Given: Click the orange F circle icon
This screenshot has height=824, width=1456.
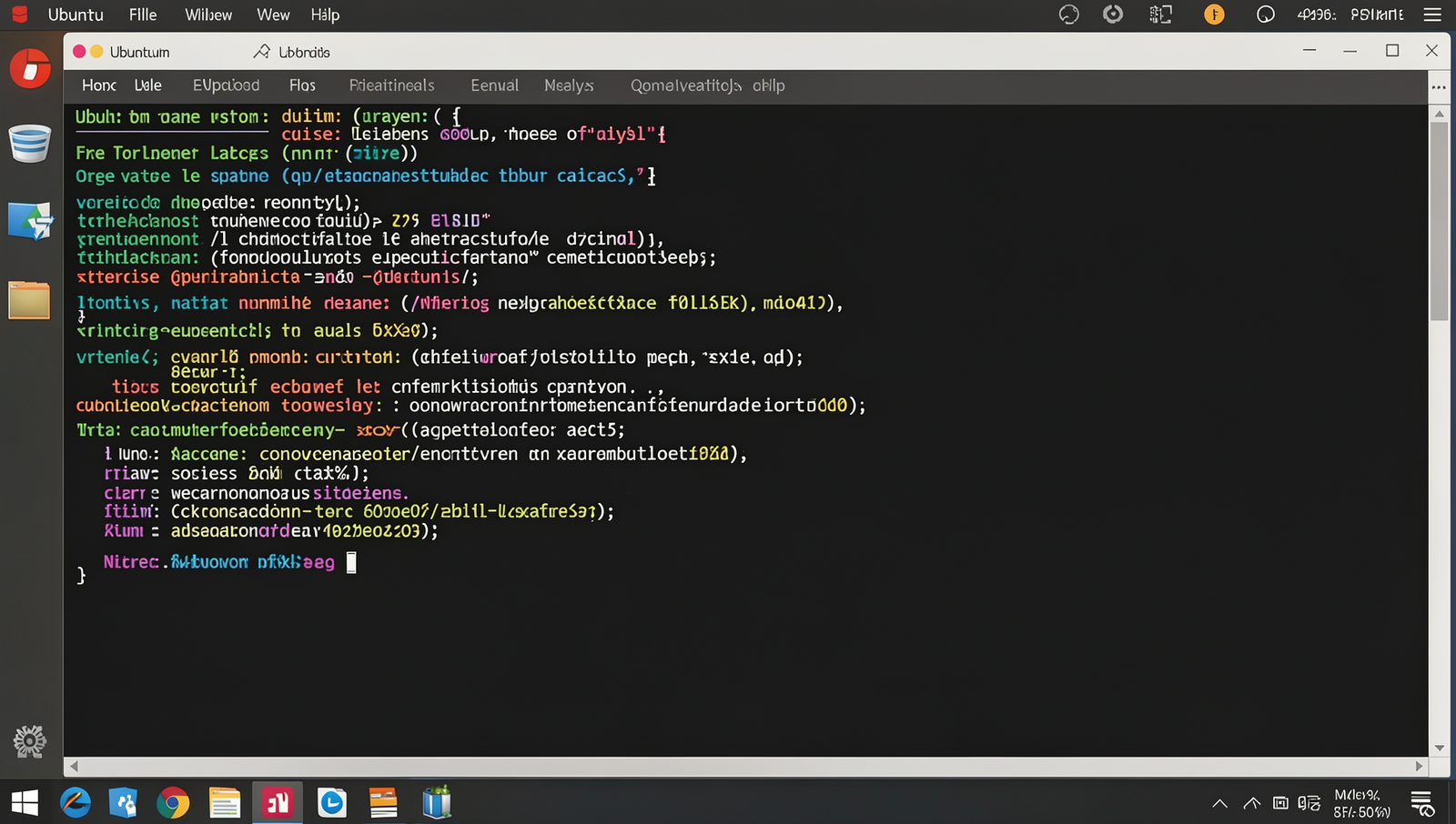Looking at the screenshot, I should coord(1214,15).
